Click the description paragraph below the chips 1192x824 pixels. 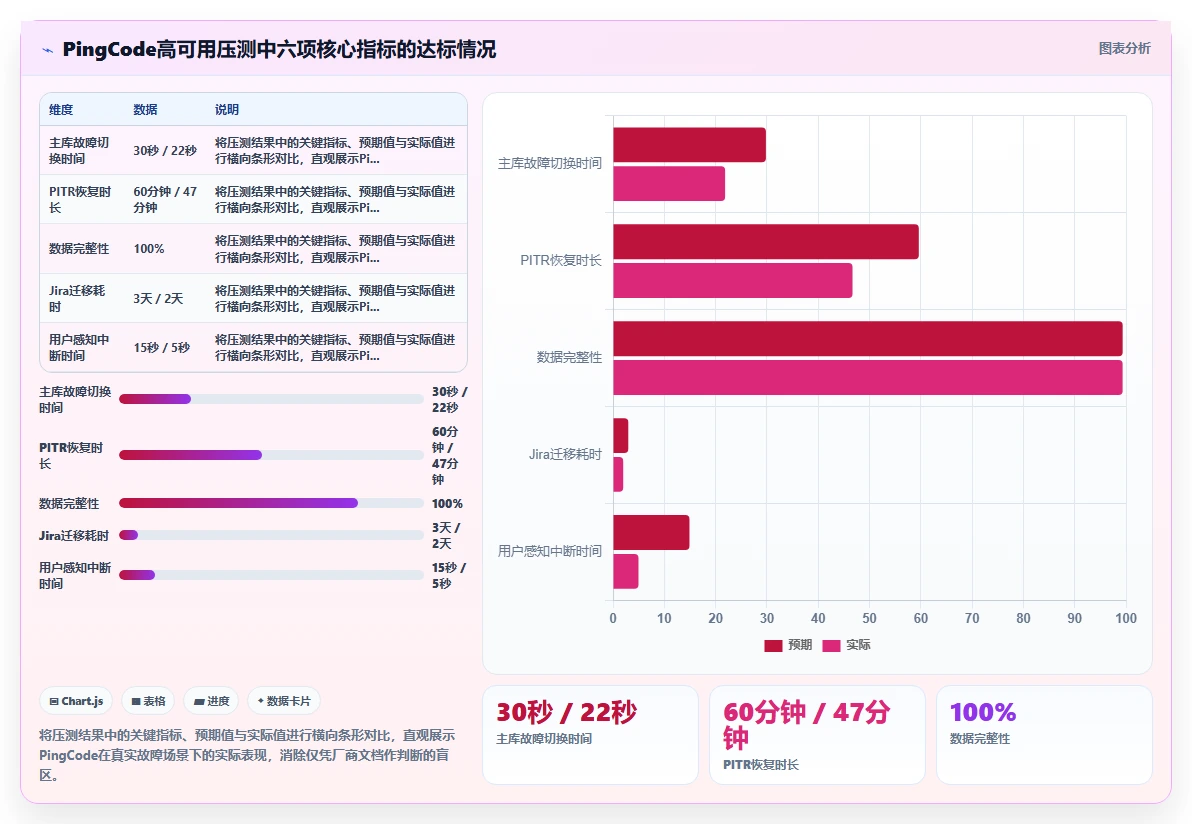coord(248,755)
